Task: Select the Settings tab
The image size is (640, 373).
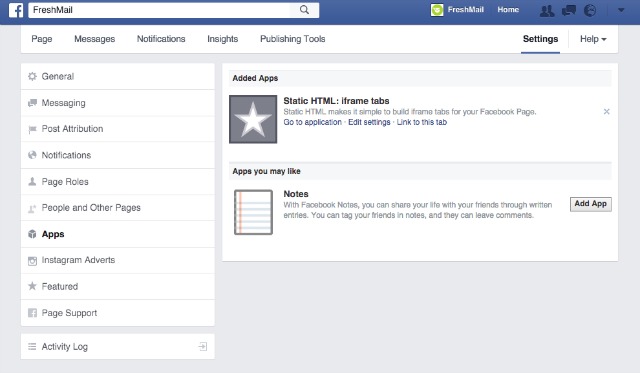Action: pos(540,39)
